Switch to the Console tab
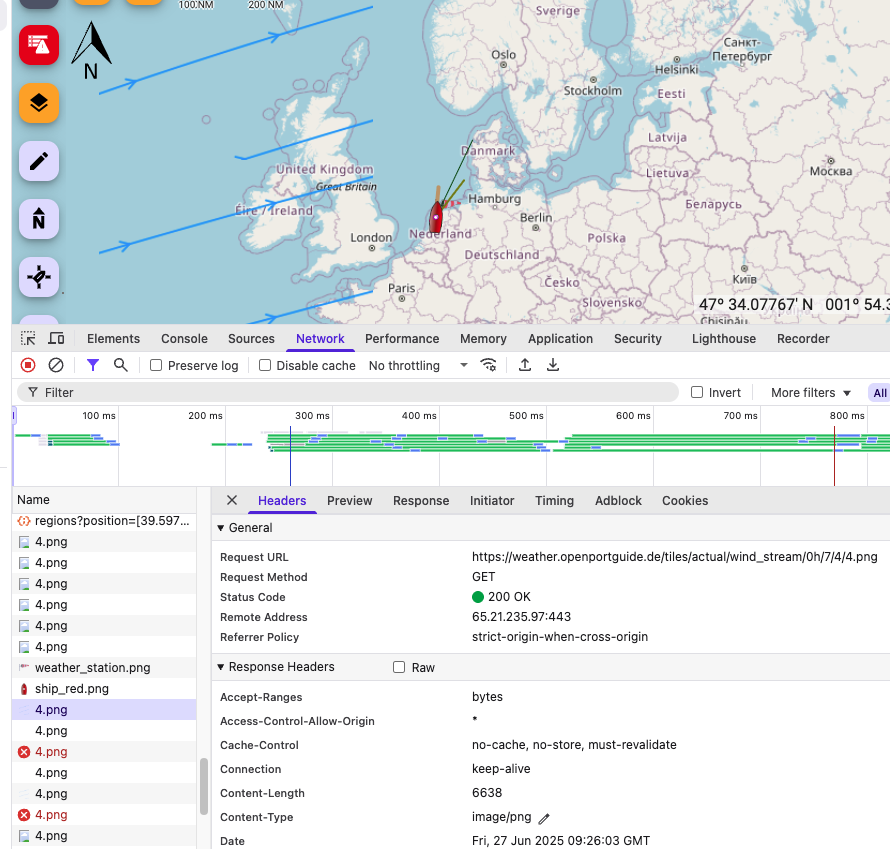Screen dimensions: 890x849 (x=184, y=339)
